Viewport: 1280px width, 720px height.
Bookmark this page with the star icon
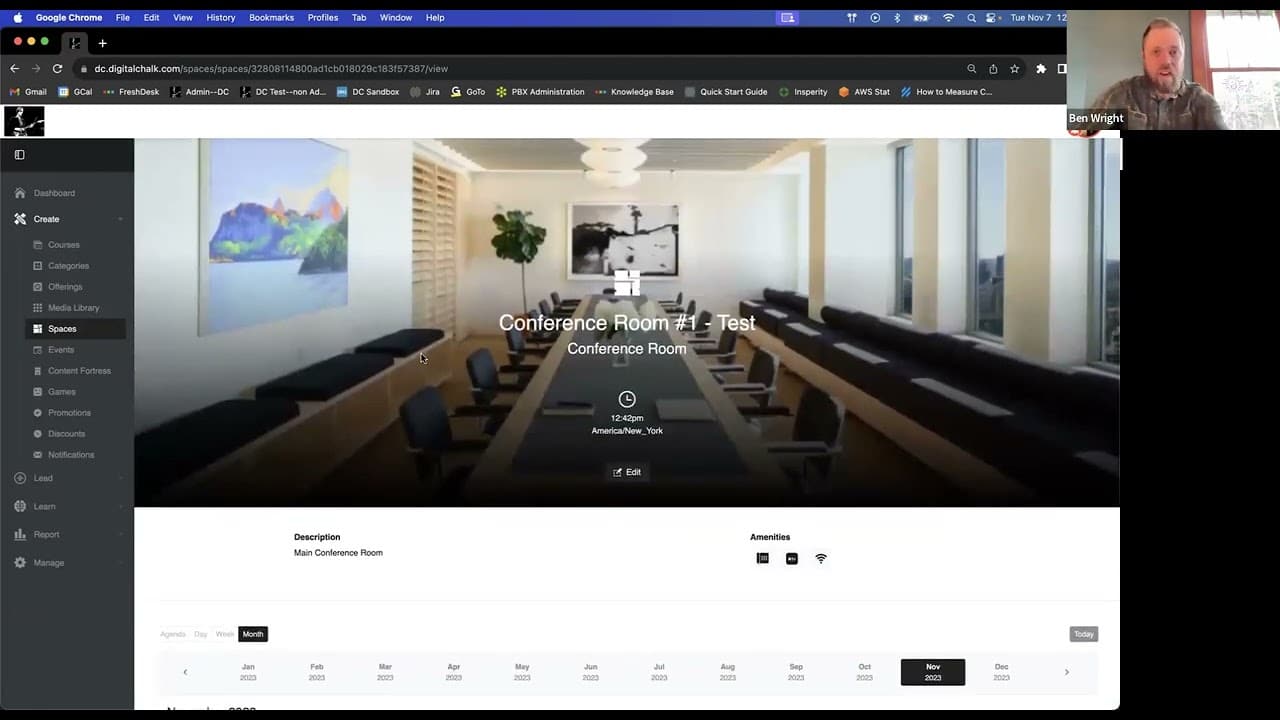(1014, 69)
